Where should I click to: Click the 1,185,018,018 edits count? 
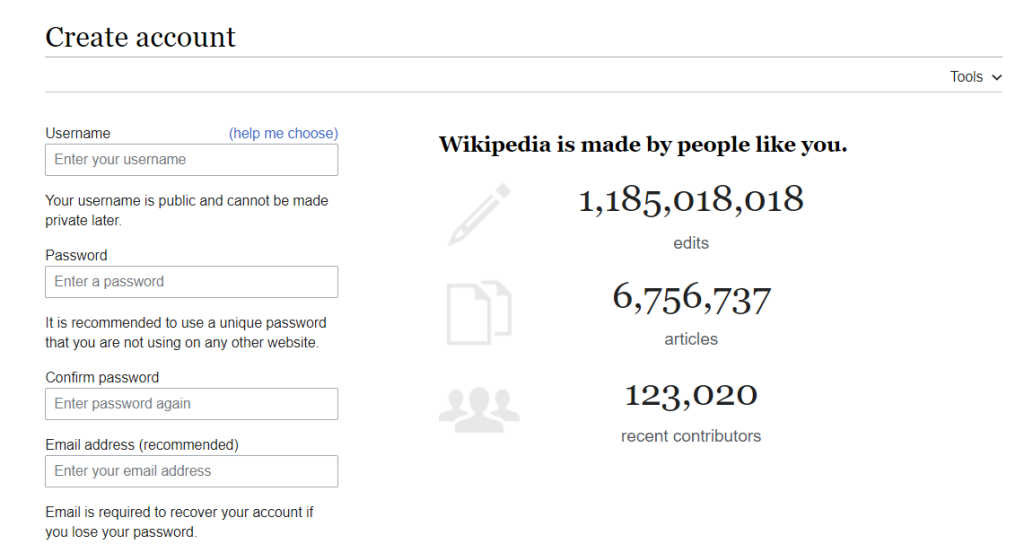tap(691, 200)
